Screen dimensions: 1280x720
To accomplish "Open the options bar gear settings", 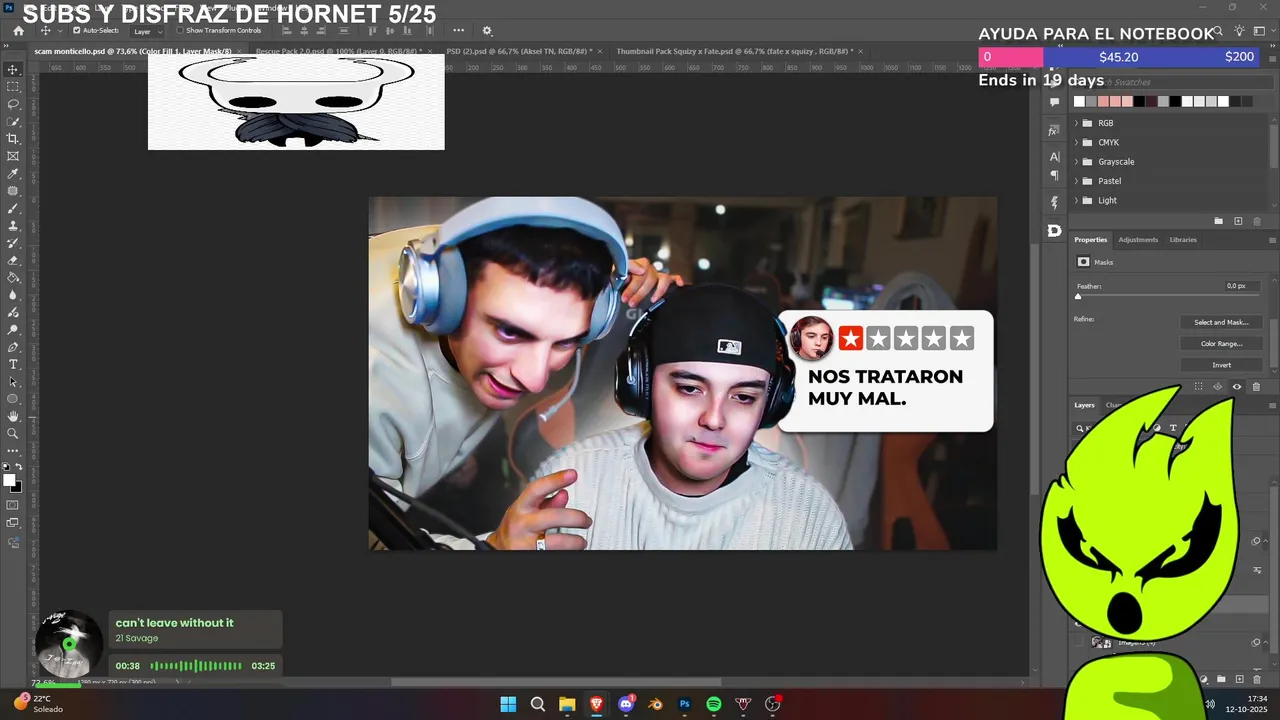I will coord(487,31).
